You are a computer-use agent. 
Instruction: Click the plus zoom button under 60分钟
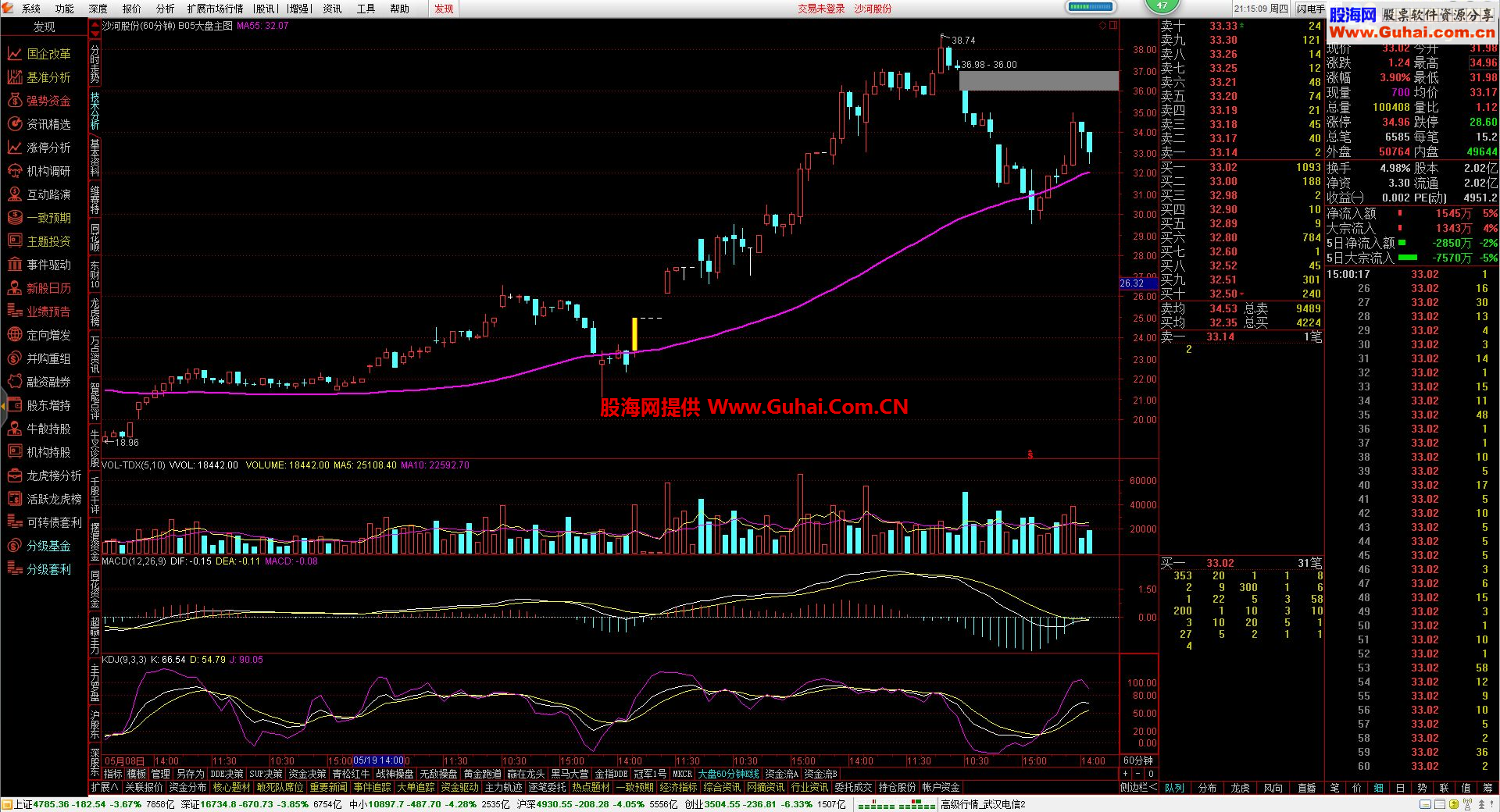[x=1127, y=774]
